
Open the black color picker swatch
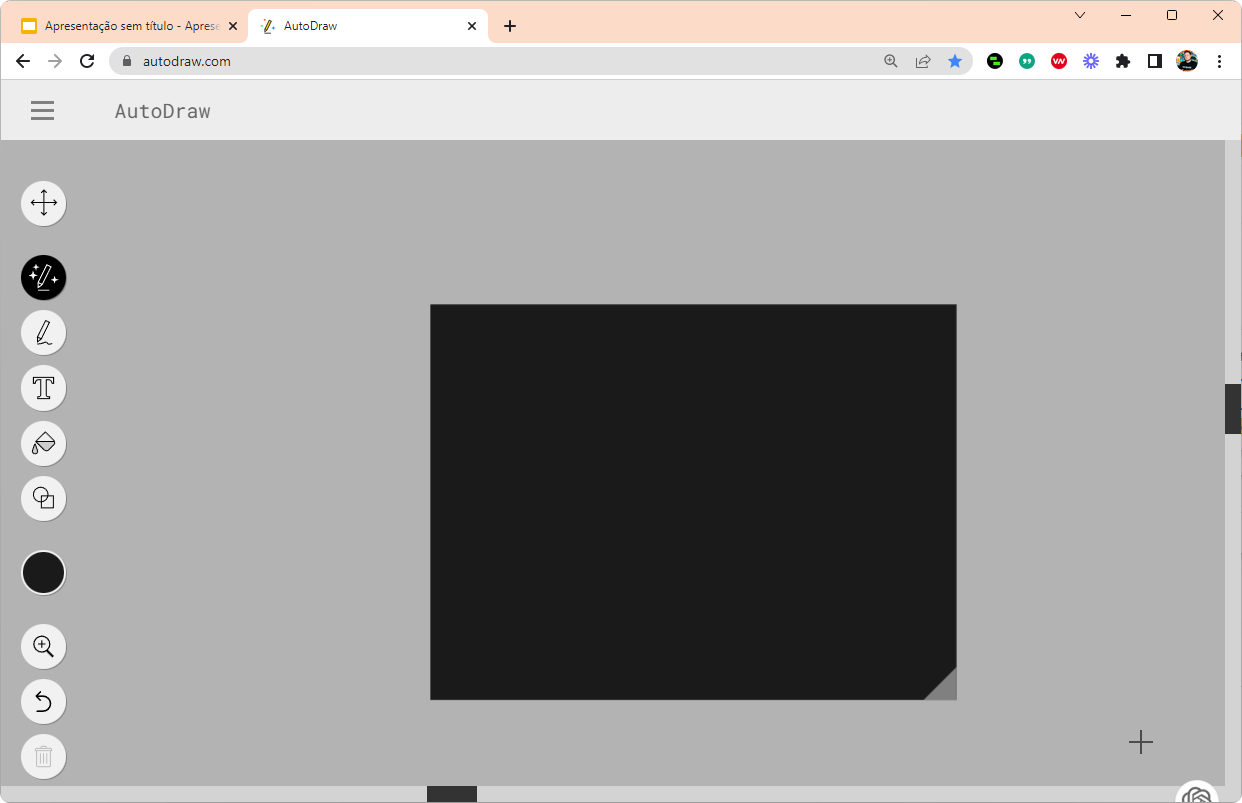(44, 573)
